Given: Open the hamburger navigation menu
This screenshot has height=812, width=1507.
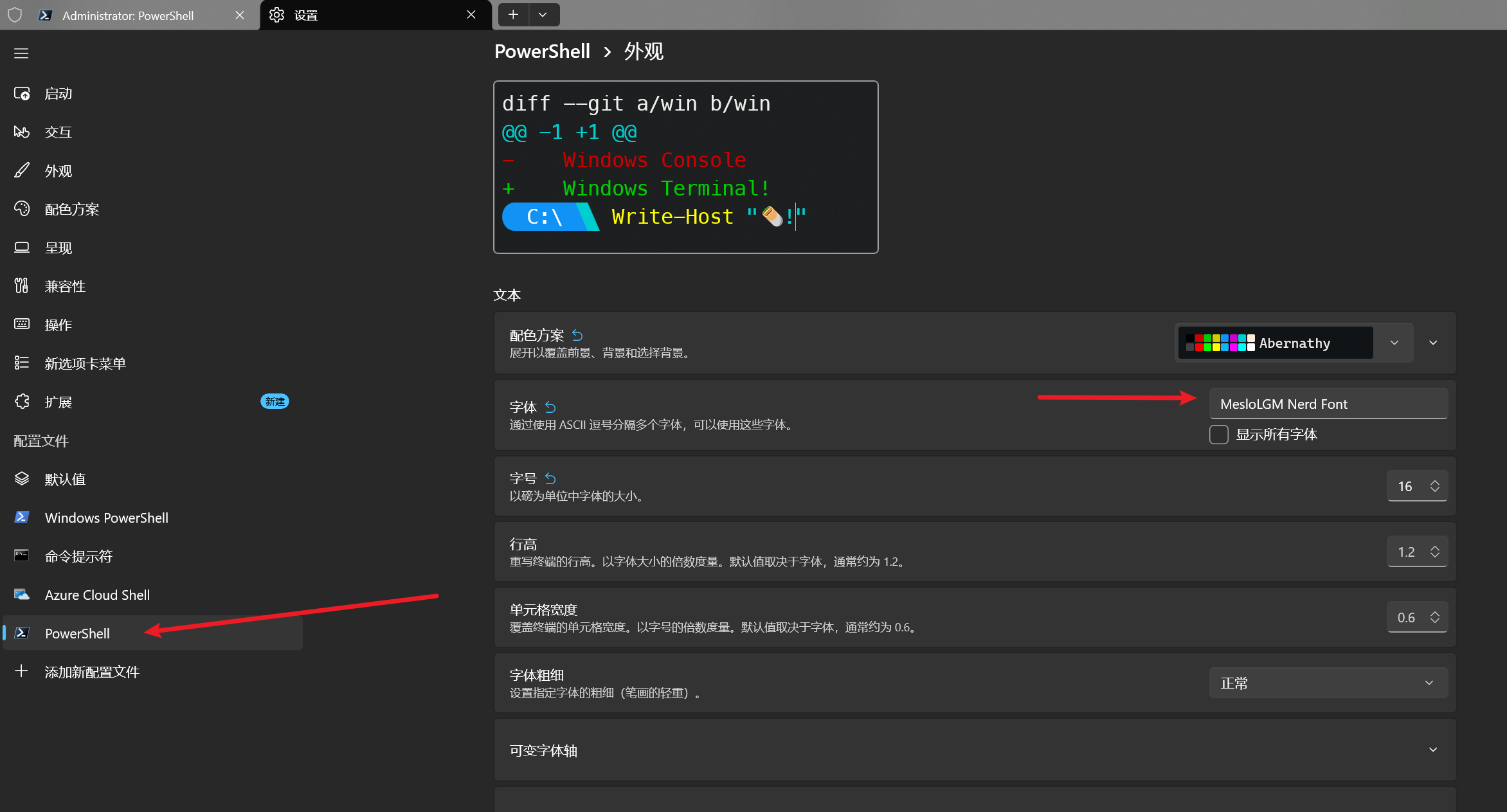Looking at the screenshot, I should pyautogui.click(x=21, y=53).
